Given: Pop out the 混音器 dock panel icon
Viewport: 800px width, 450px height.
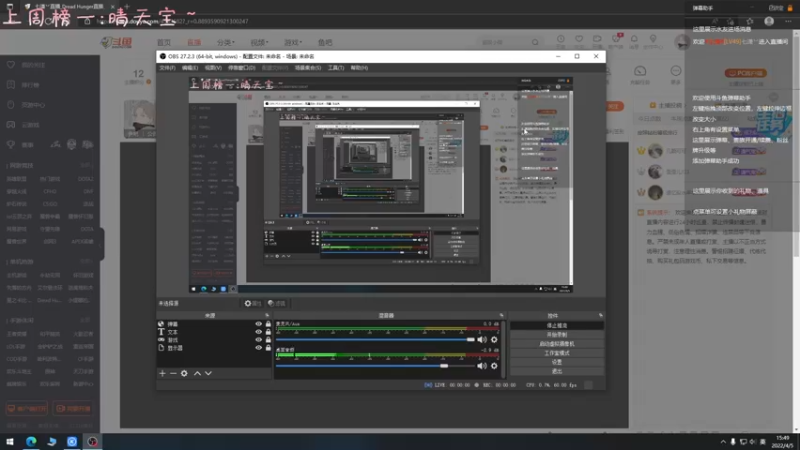Looking at the screenshot, I should click(x=502, y=315).
